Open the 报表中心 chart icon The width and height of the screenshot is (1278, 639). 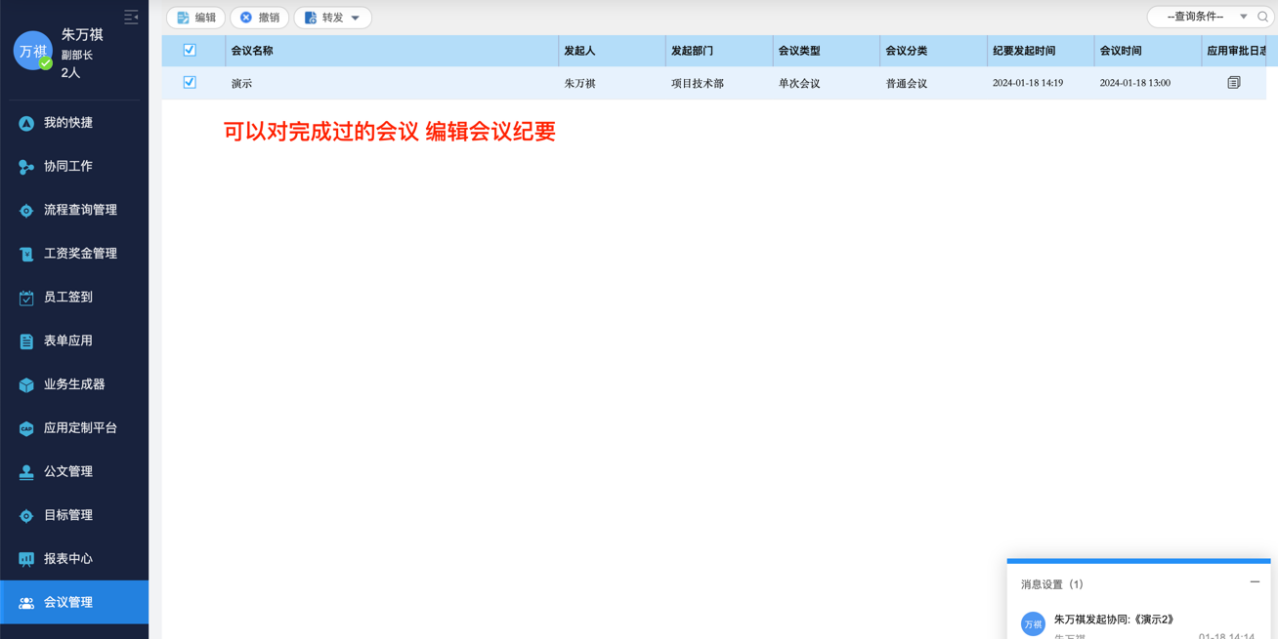[27, 559]
